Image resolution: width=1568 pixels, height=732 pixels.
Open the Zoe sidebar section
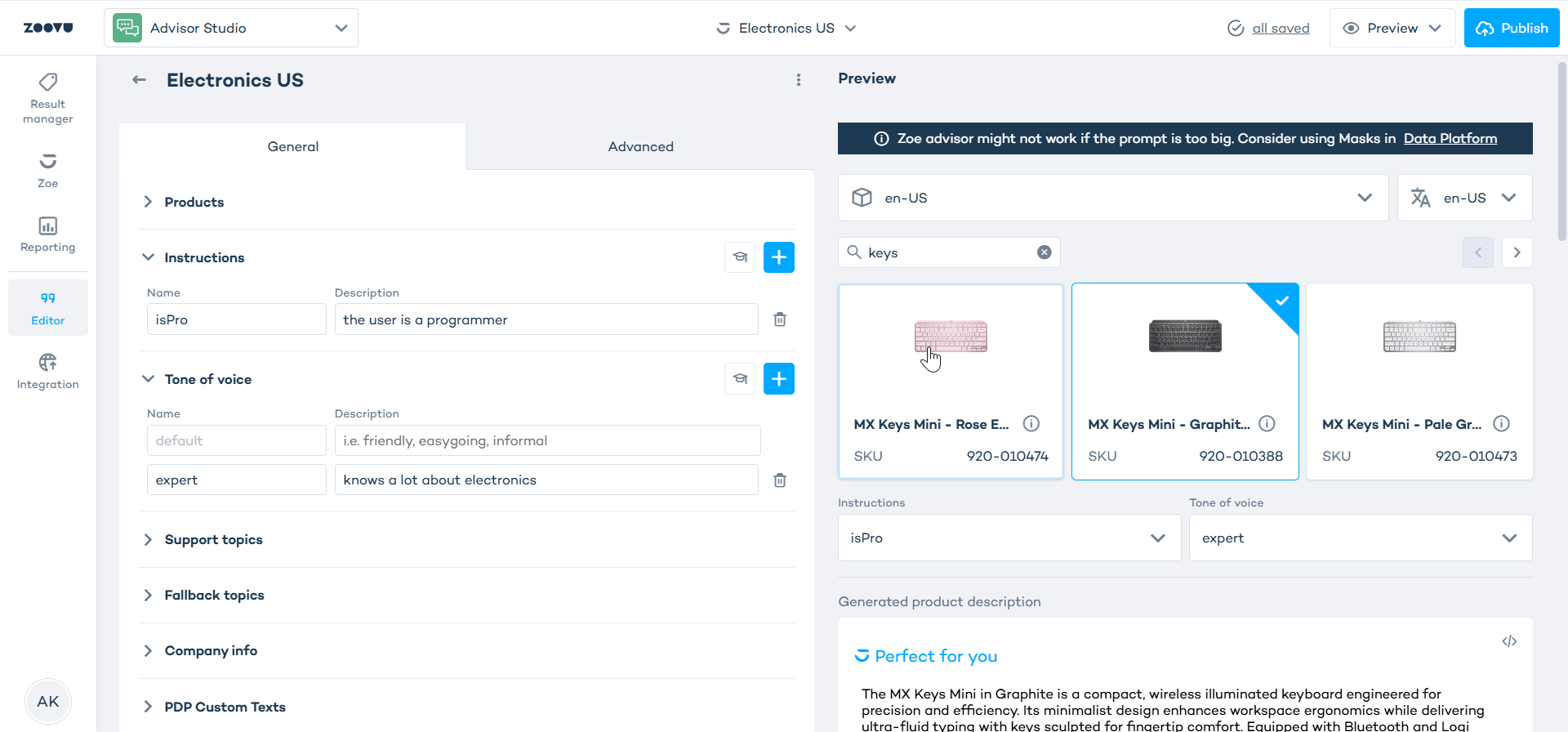[x=47, y=170]
